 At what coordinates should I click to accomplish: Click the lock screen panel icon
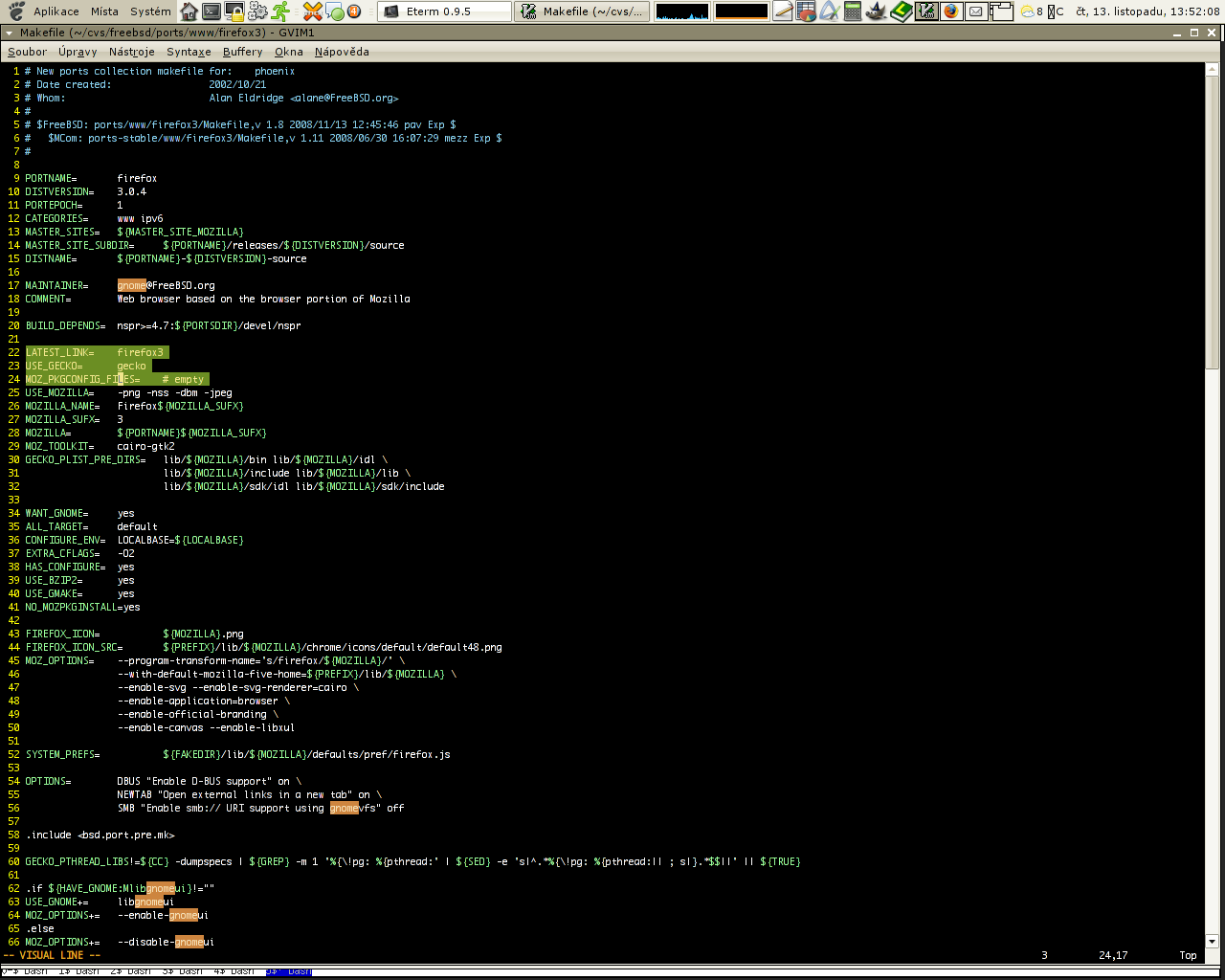click(x=234, y=11)
